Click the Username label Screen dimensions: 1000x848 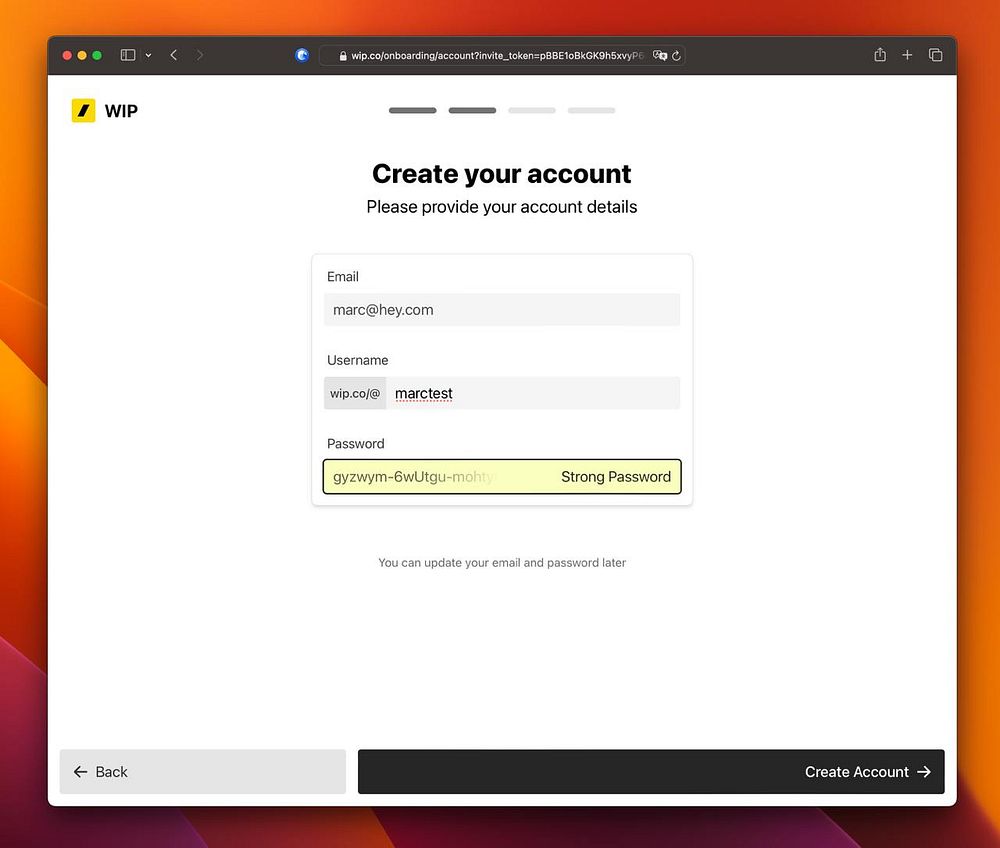tap(358, 360)
